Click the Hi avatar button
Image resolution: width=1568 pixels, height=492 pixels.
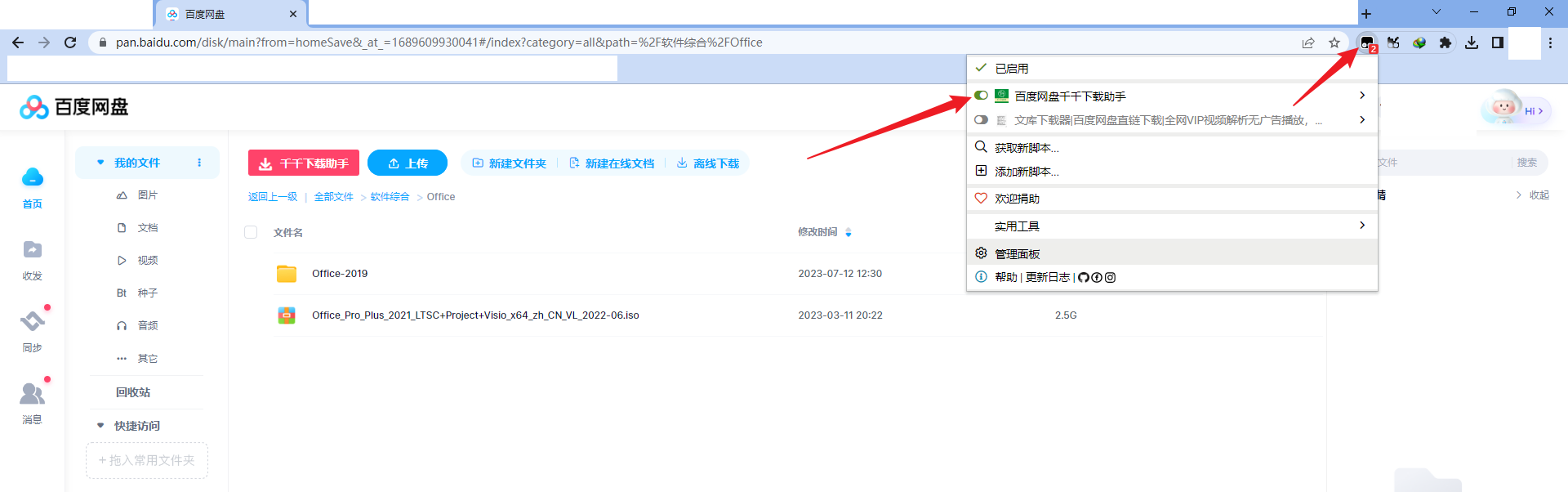coord(1517,110)
